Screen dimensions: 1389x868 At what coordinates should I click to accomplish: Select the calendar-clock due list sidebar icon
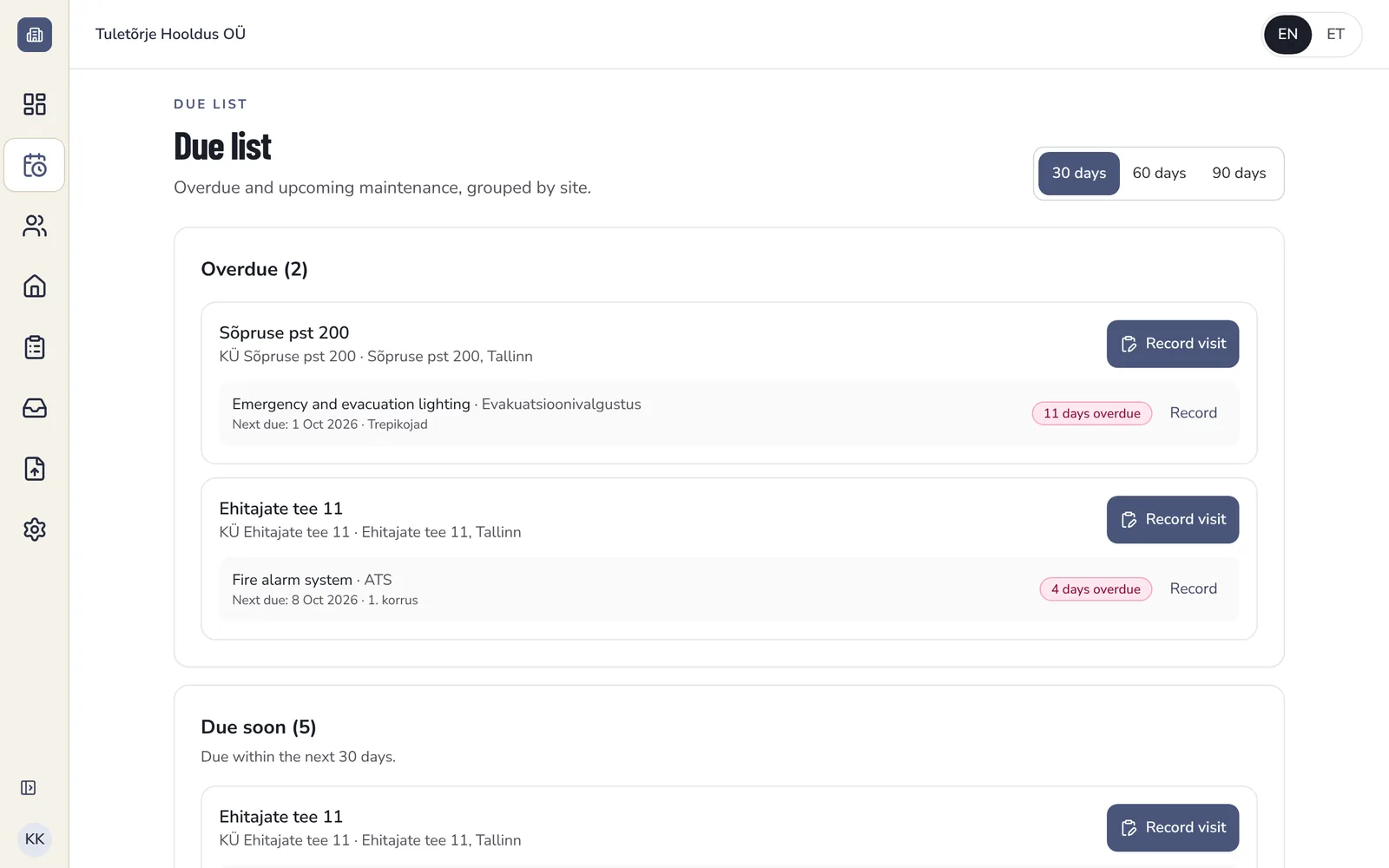[35, 165]
